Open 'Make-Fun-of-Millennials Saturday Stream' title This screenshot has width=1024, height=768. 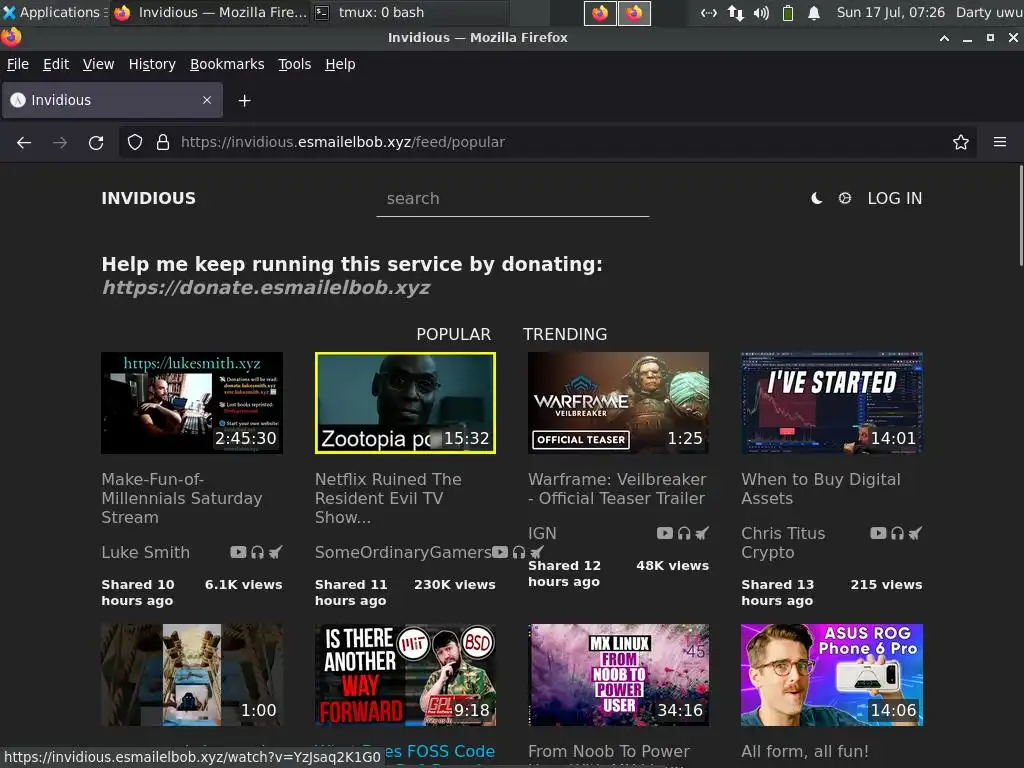[182, 498]
